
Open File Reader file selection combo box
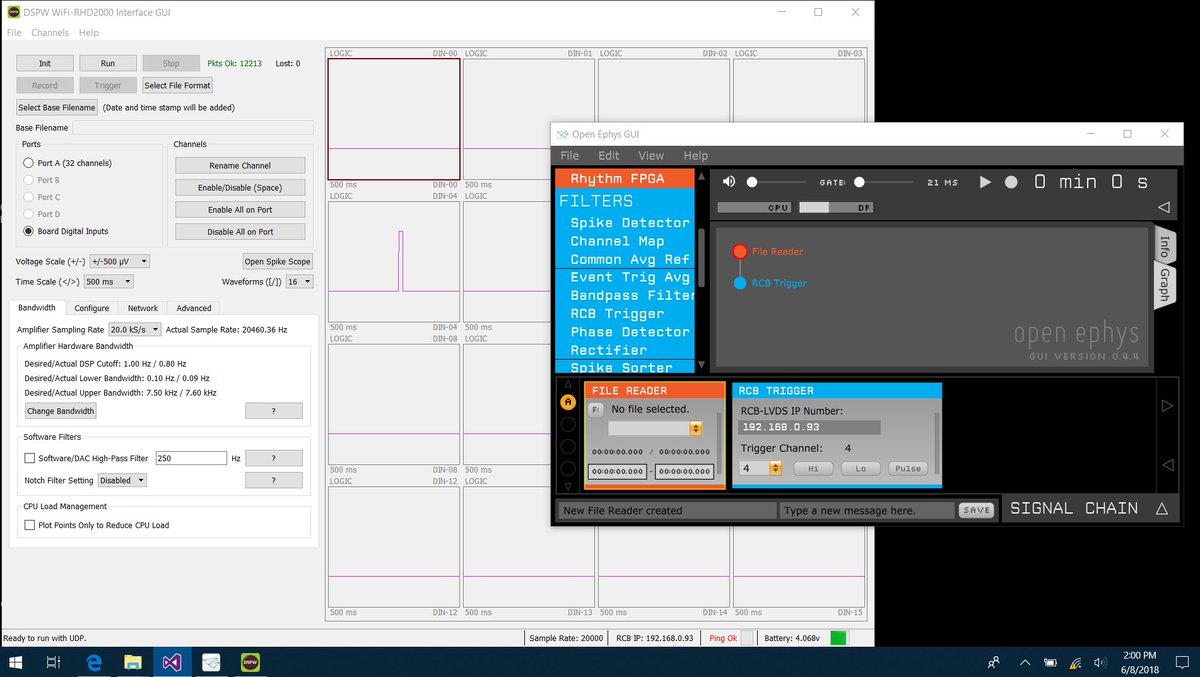pyautogui.click(x=654, y=428)
